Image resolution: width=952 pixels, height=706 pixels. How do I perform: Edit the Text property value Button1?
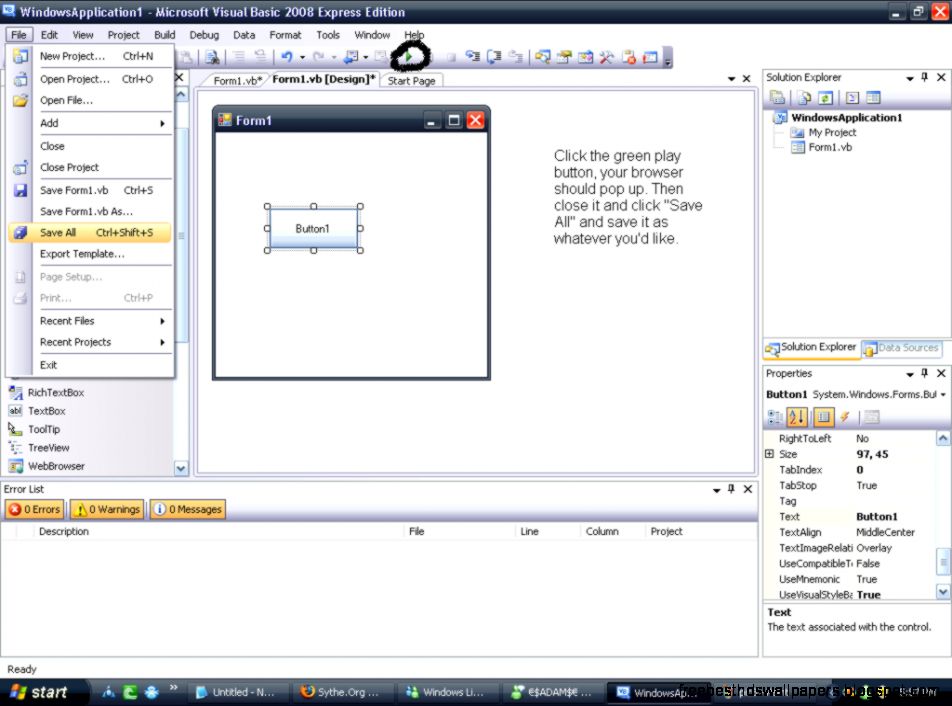[x=895, y=517]
